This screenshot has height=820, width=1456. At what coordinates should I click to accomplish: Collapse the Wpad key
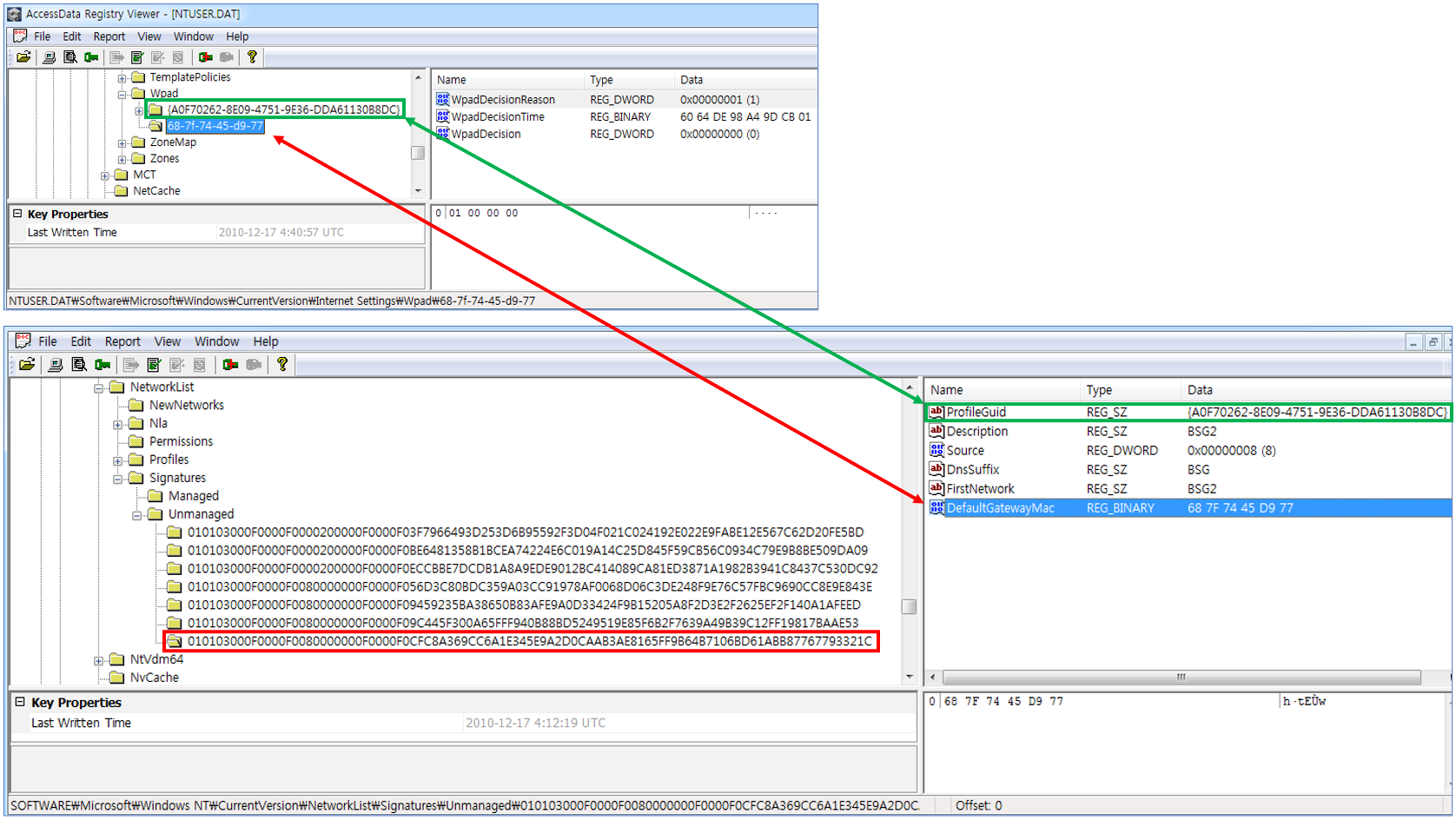click(122, 94)
